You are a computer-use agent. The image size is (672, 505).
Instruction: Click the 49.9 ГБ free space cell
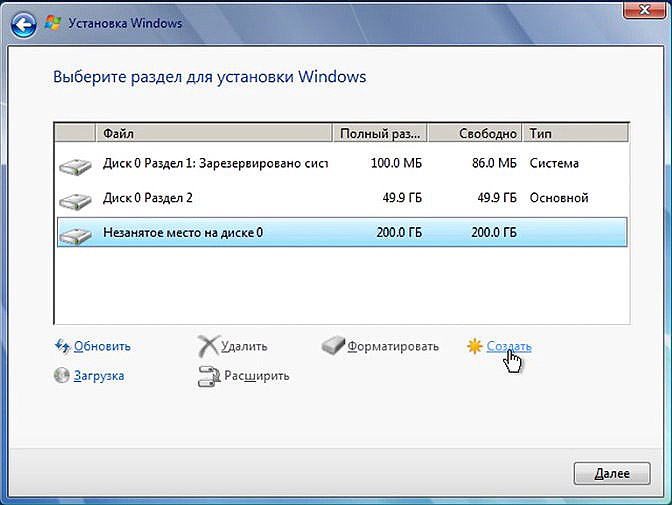coord(497,198)
